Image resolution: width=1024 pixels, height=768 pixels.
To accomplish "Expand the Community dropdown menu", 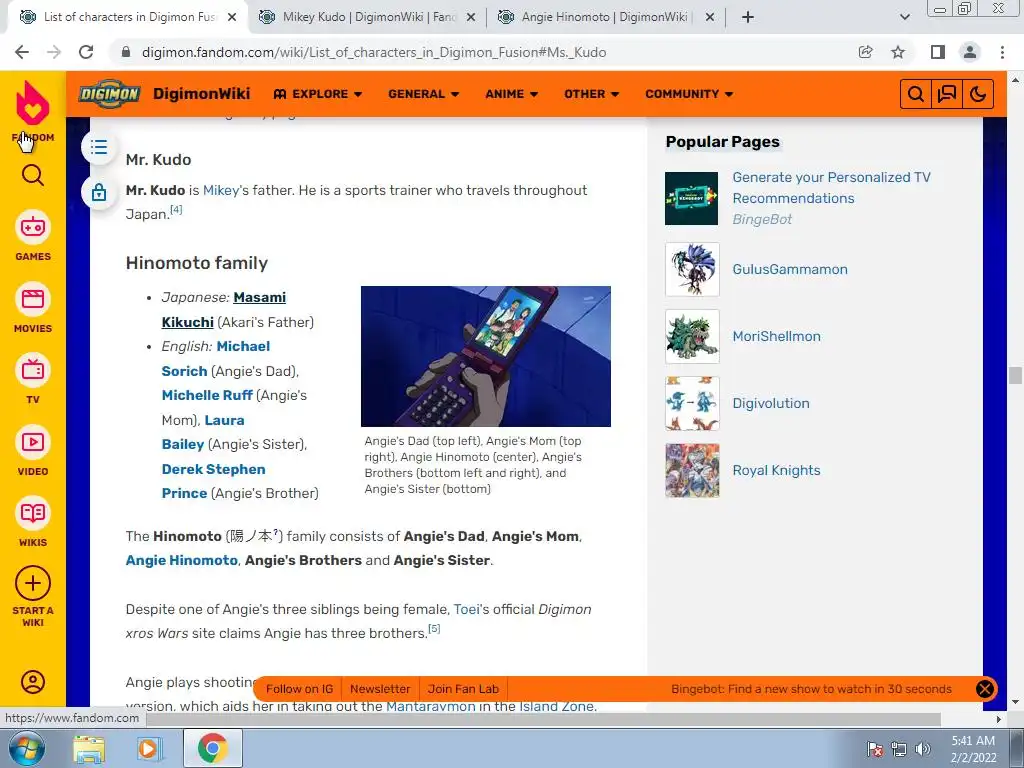I will 689,94.
